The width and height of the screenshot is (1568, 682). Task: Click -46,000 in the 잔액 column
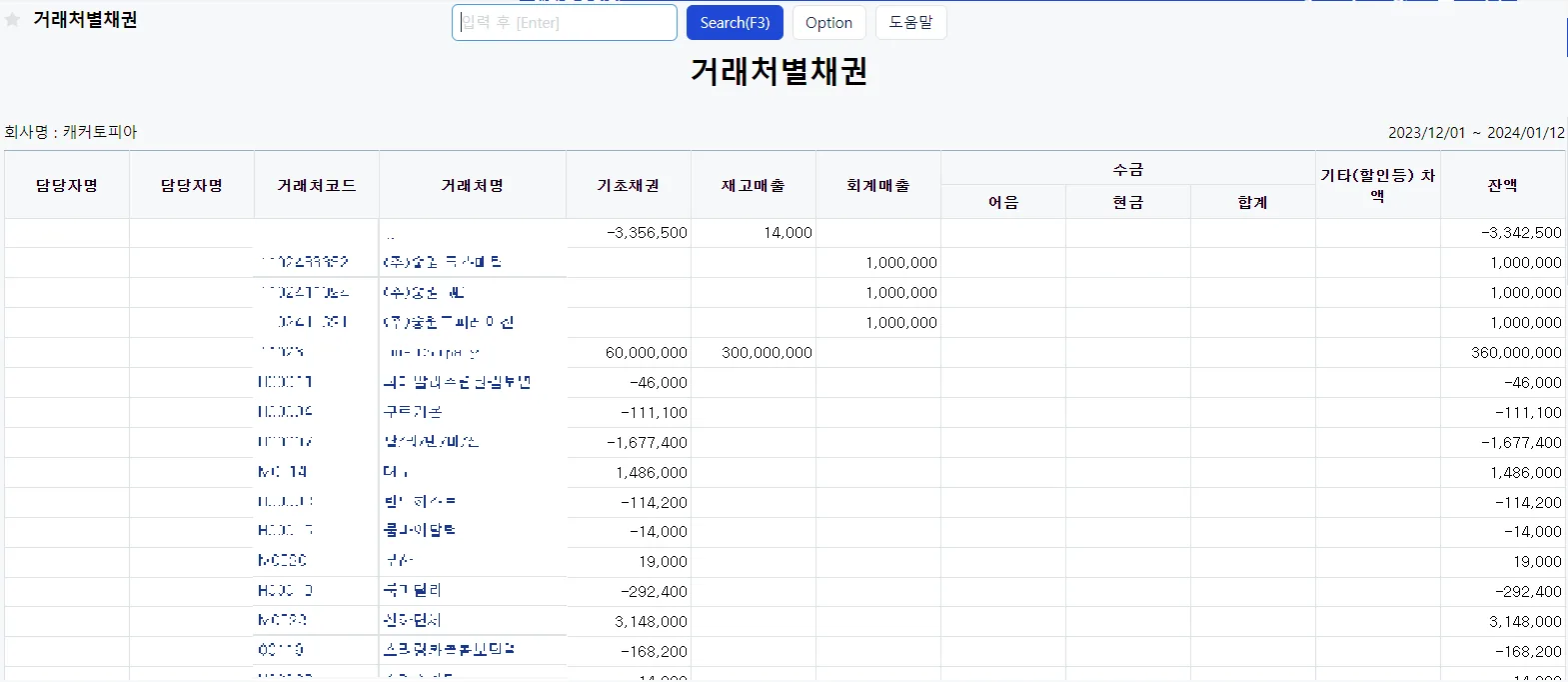tap(1533, 382)
